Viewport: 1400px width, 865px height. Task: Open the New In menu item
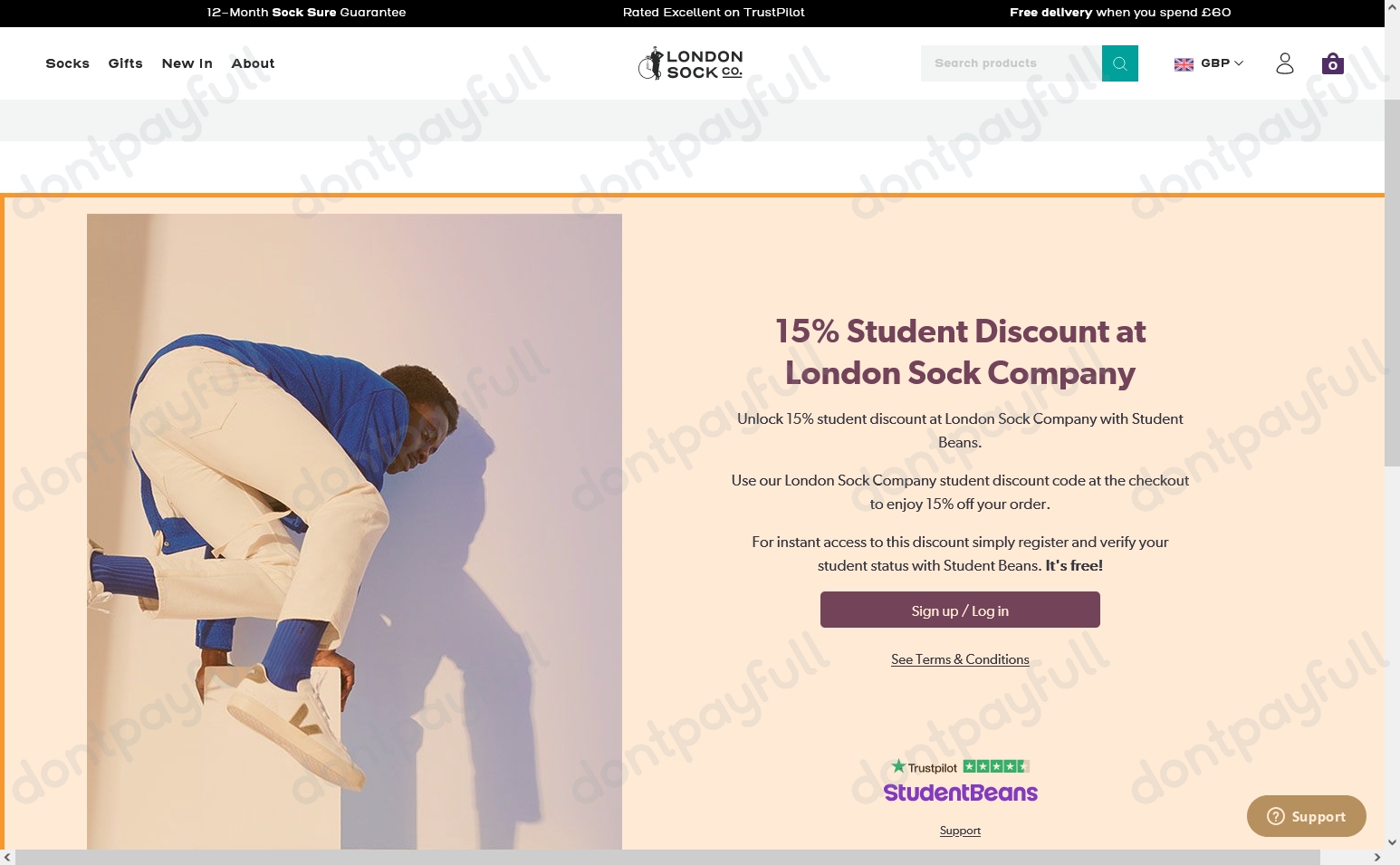pos(187,63)
